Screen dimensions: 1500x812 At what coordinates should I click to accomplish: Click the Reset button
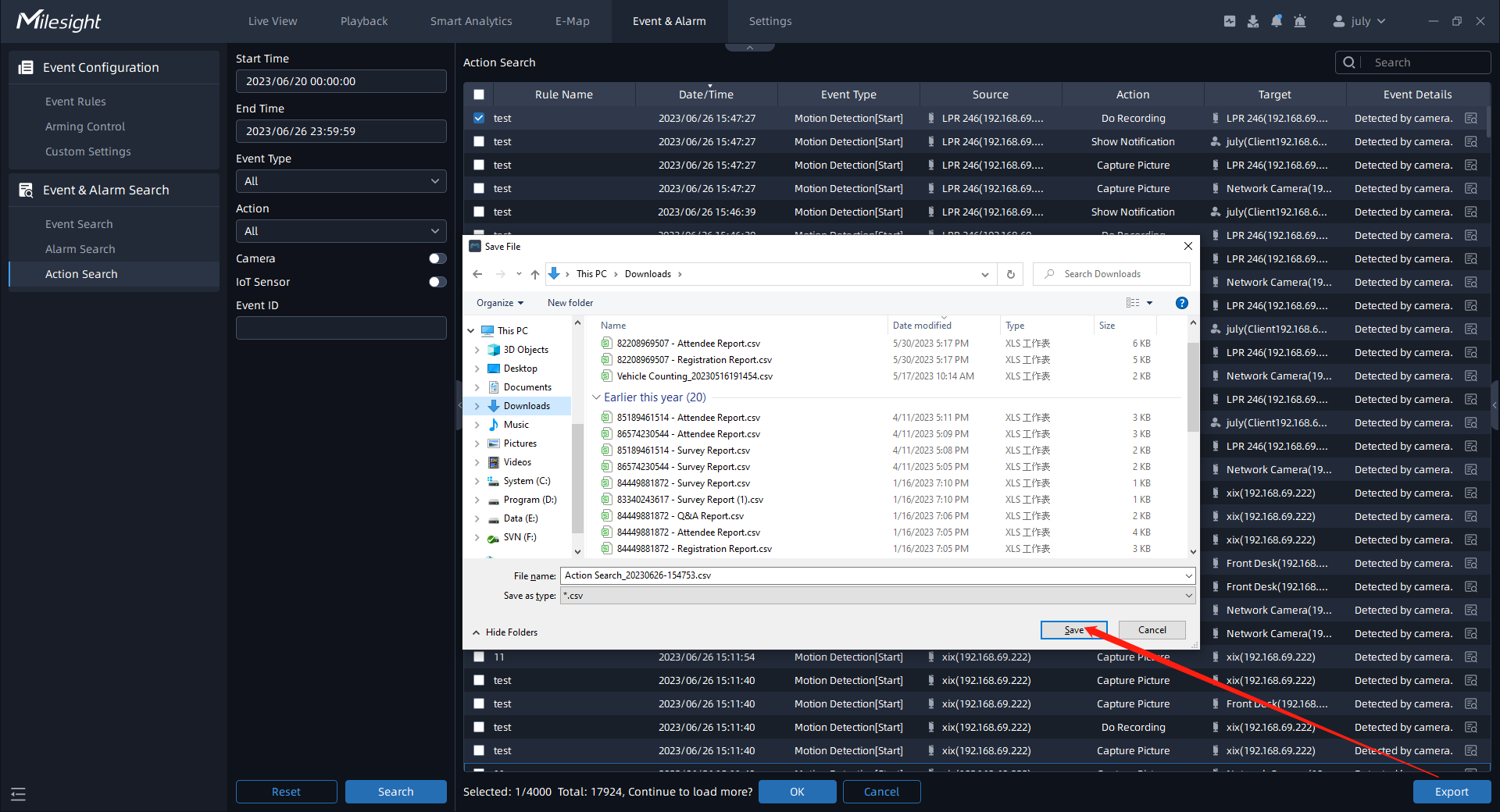point(287,792)
